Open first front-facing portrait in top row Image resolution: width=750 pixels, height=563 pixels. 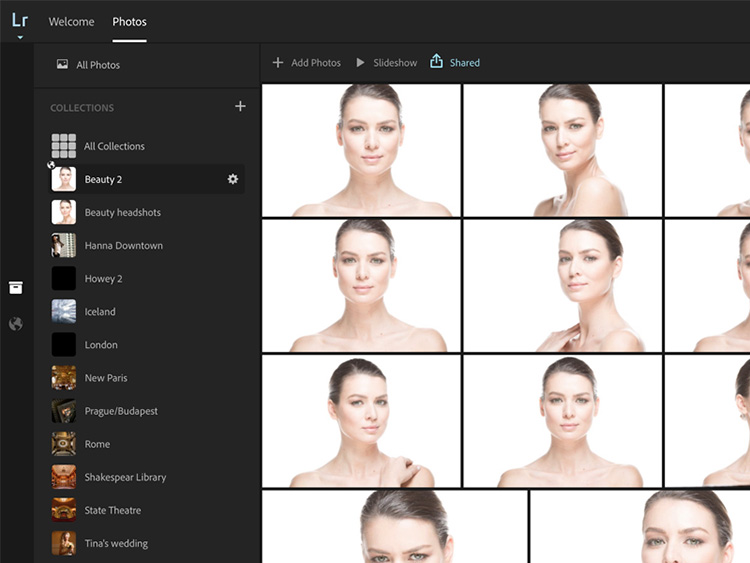pos(361,150)
